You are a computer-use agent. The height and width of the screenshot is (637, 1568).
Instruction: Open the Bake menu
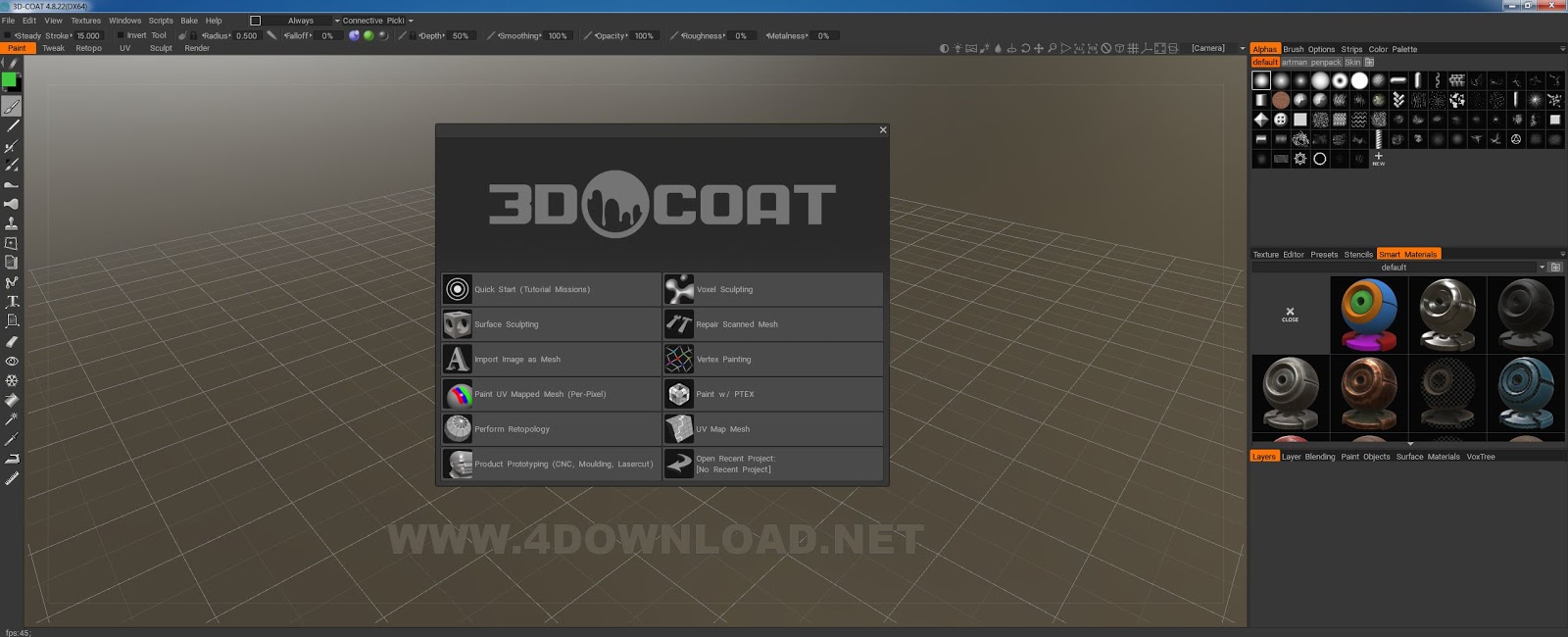tap(189, 21)
